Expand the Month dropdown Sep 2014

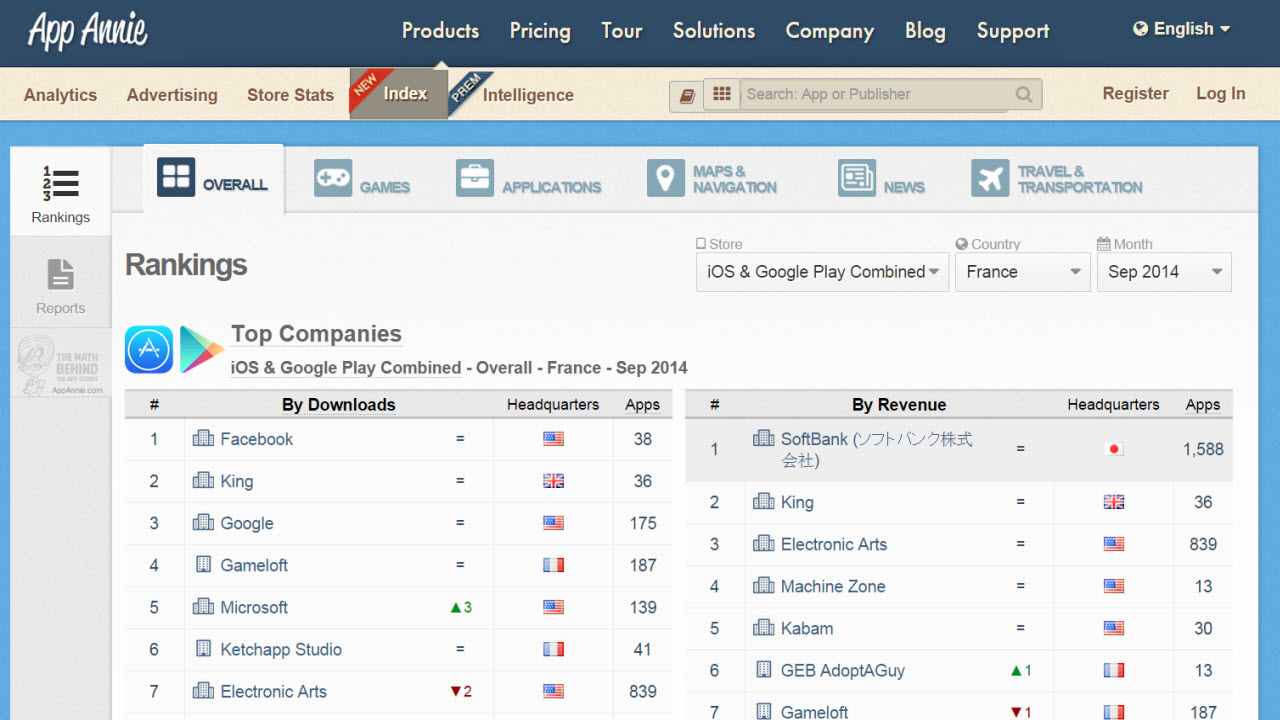[x=1164, y=272]
